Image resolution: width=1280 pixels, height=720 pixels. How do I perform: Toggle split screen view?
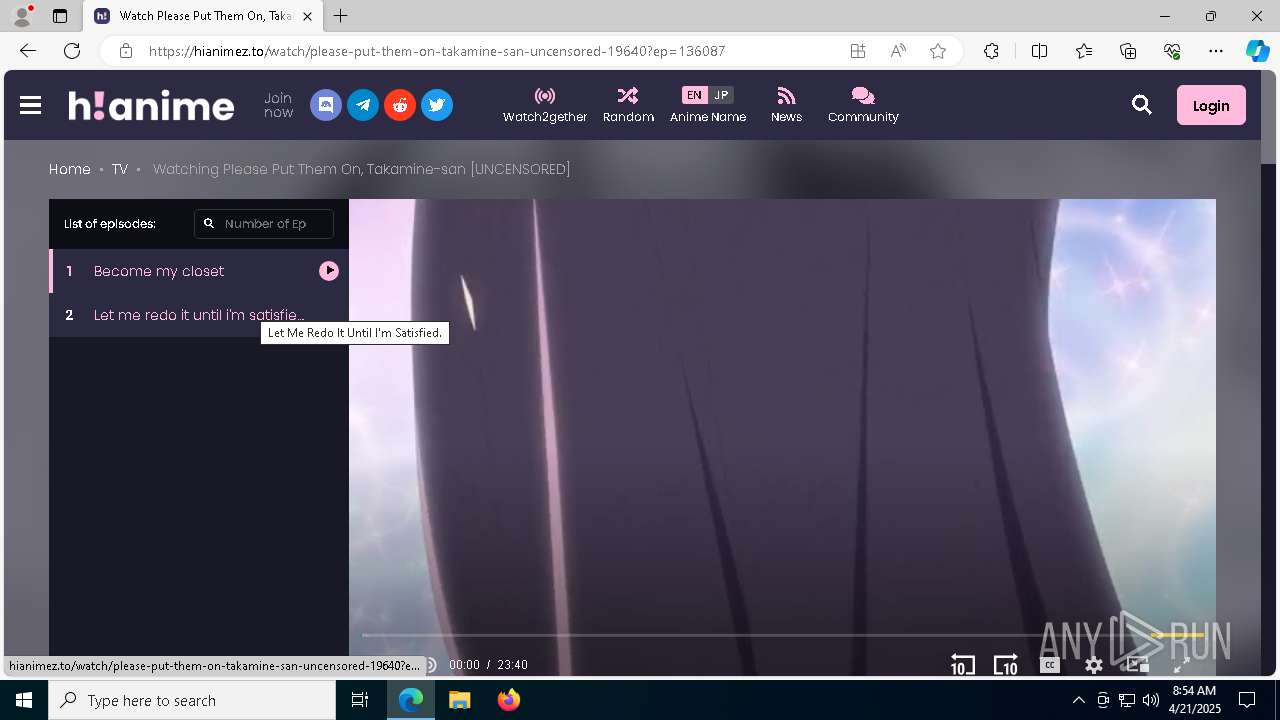pos(1039,51)
